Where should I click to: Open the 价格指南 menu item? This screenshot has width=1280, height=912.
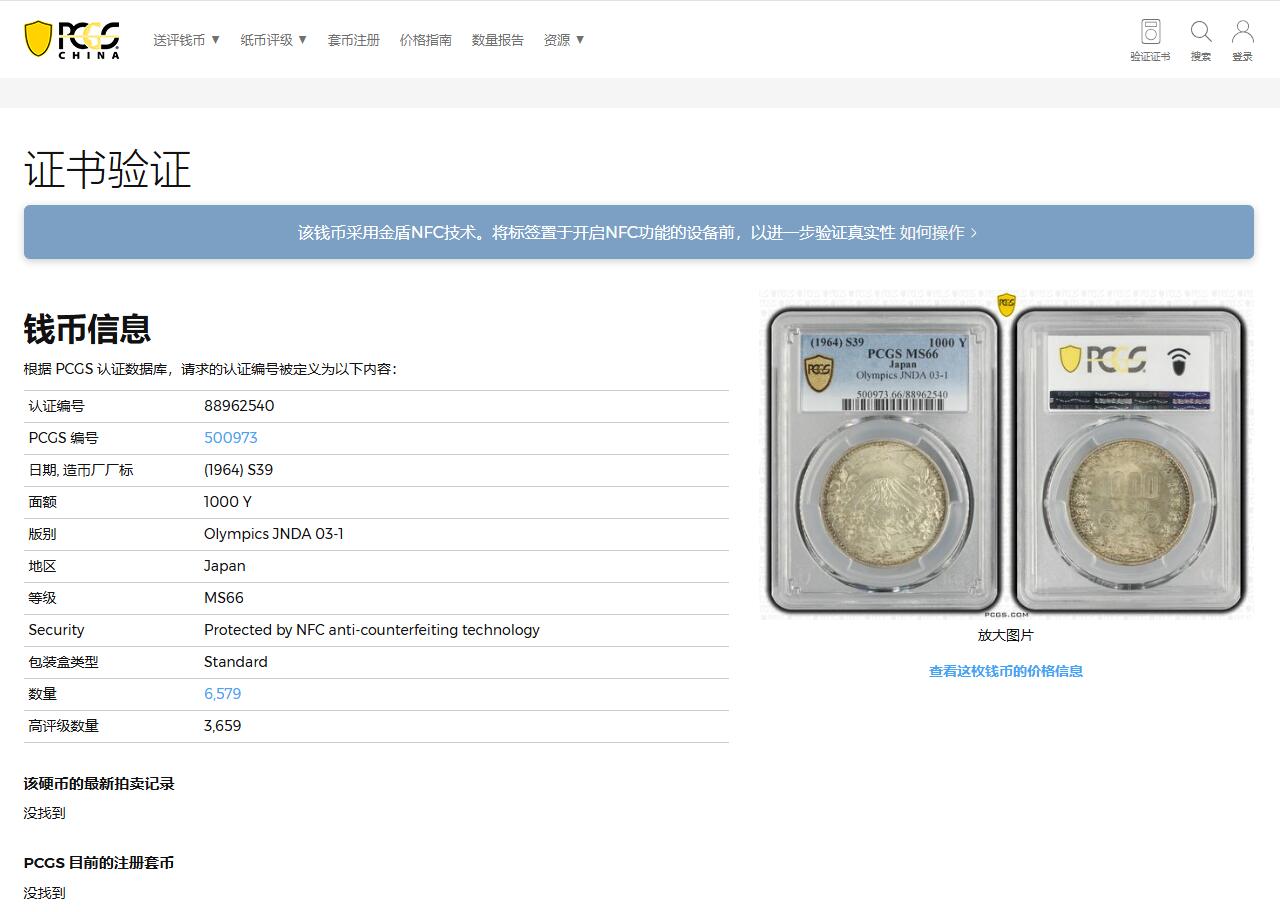pyautogui.click(x=426, y=40)
